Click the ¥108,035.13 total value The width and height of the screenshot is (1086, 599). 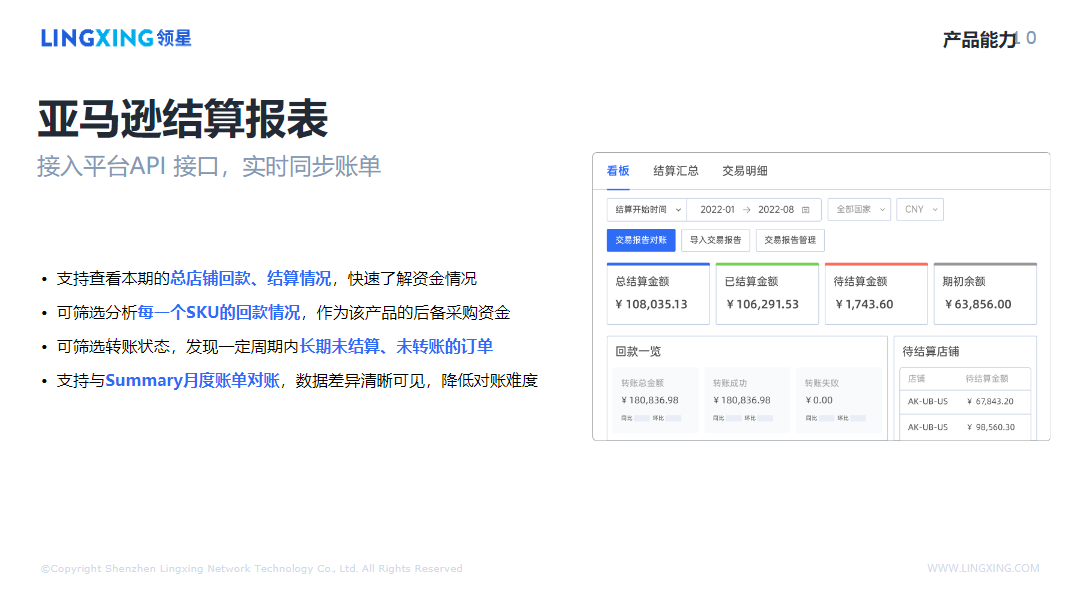click(x=651, y=305)
